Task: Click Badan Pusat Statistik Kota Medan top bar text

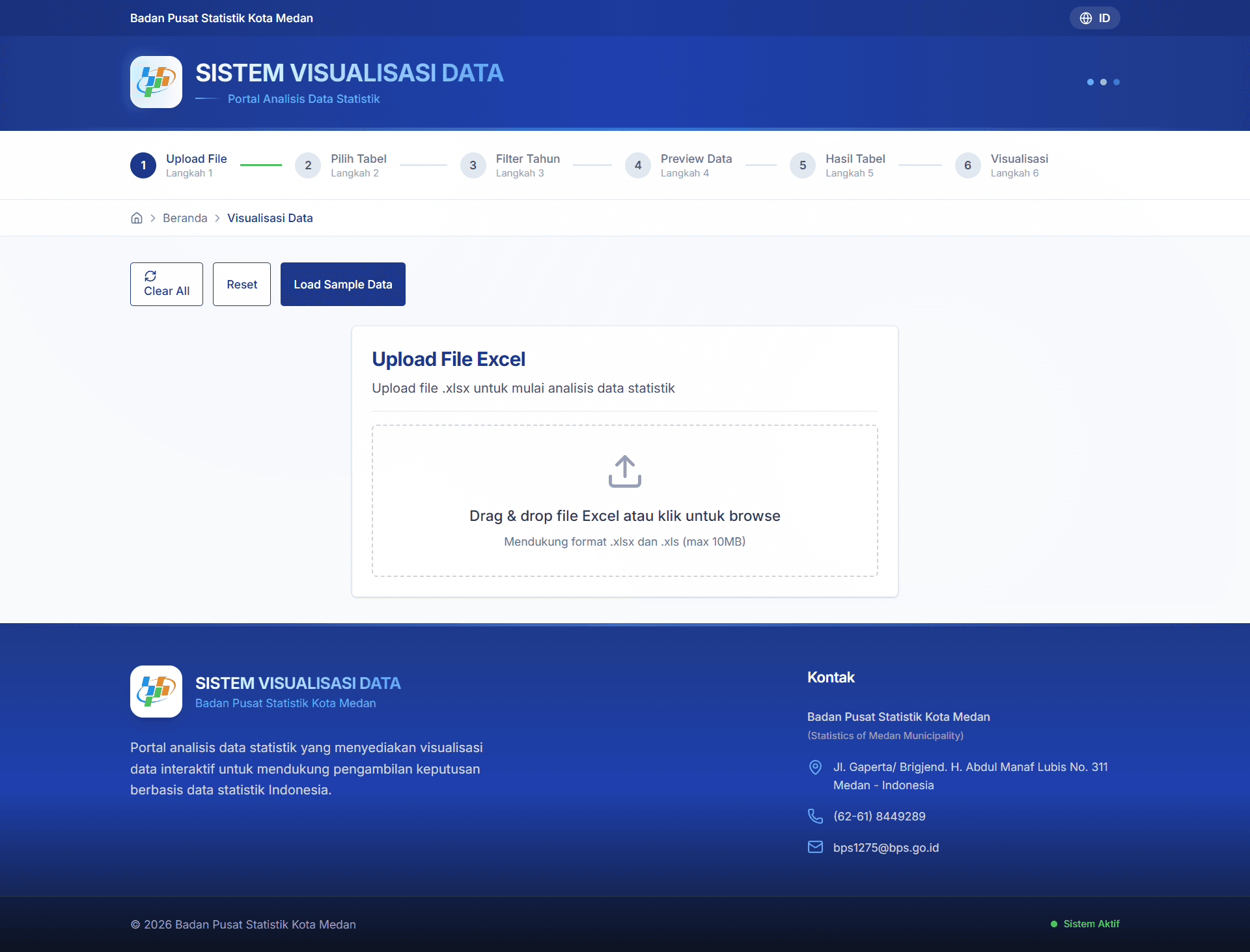Action: pos(221,18)
